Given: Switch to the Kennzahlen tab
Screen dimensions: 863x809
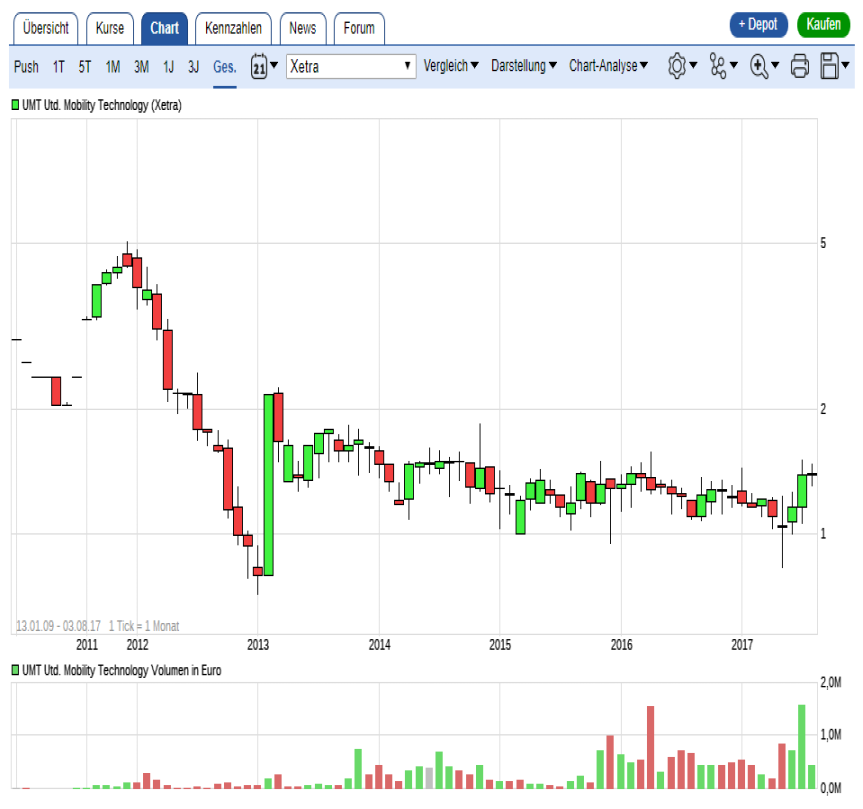Looking at the screenshot, I should pos(233,28).
